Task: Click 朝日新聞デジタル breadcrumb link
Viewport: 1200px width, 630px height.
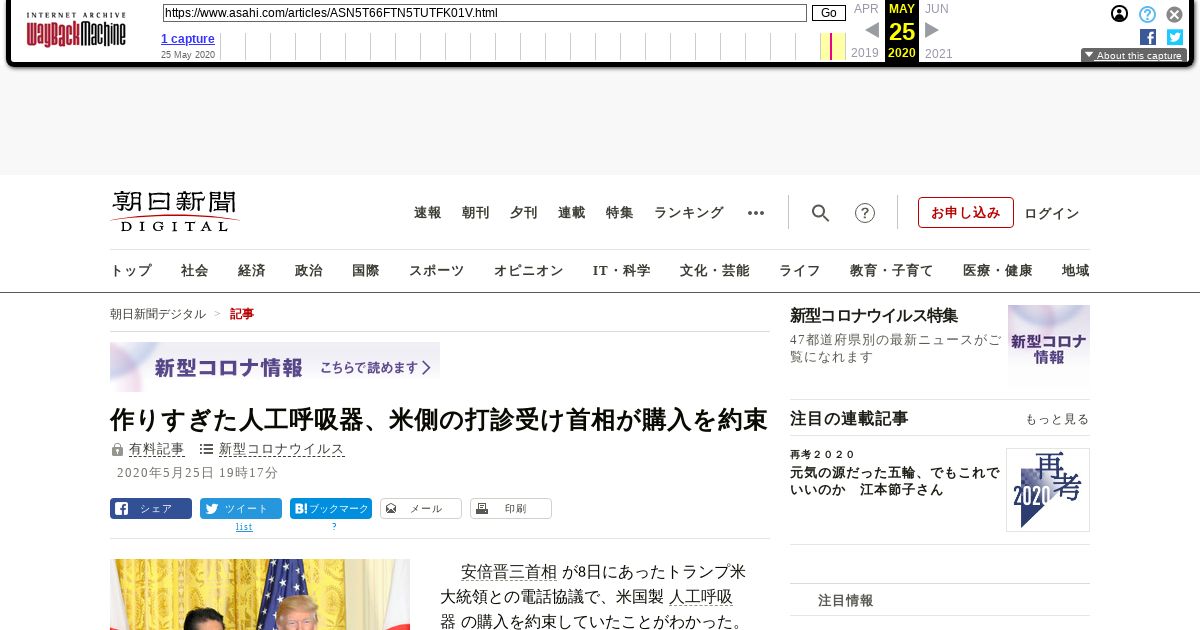Action: click(x=158, y=314)
